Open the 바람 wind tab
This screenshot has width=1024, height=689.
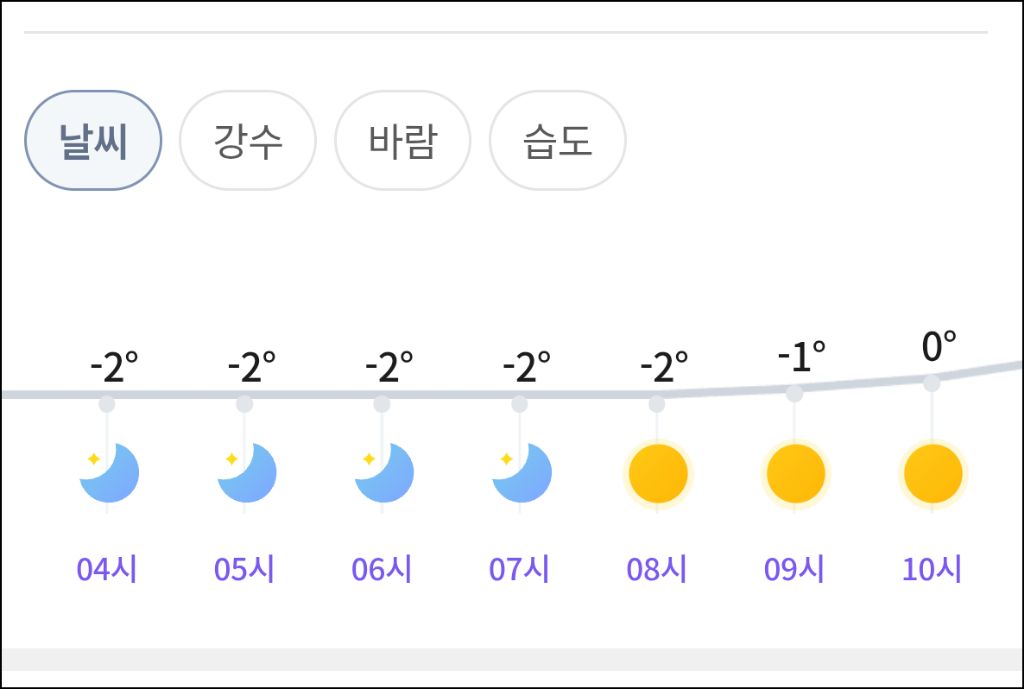click(x=402, y=141)
